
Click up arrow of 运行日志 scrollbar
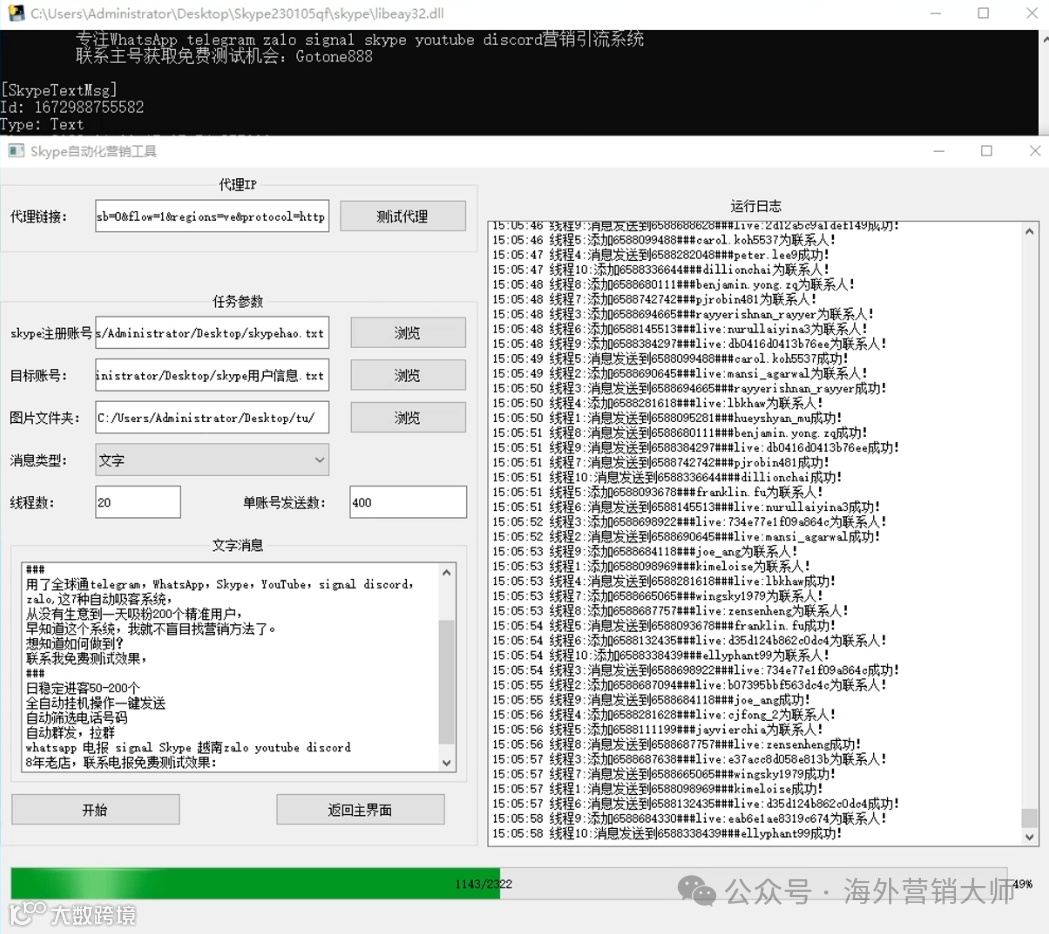tap(1030, 231)
